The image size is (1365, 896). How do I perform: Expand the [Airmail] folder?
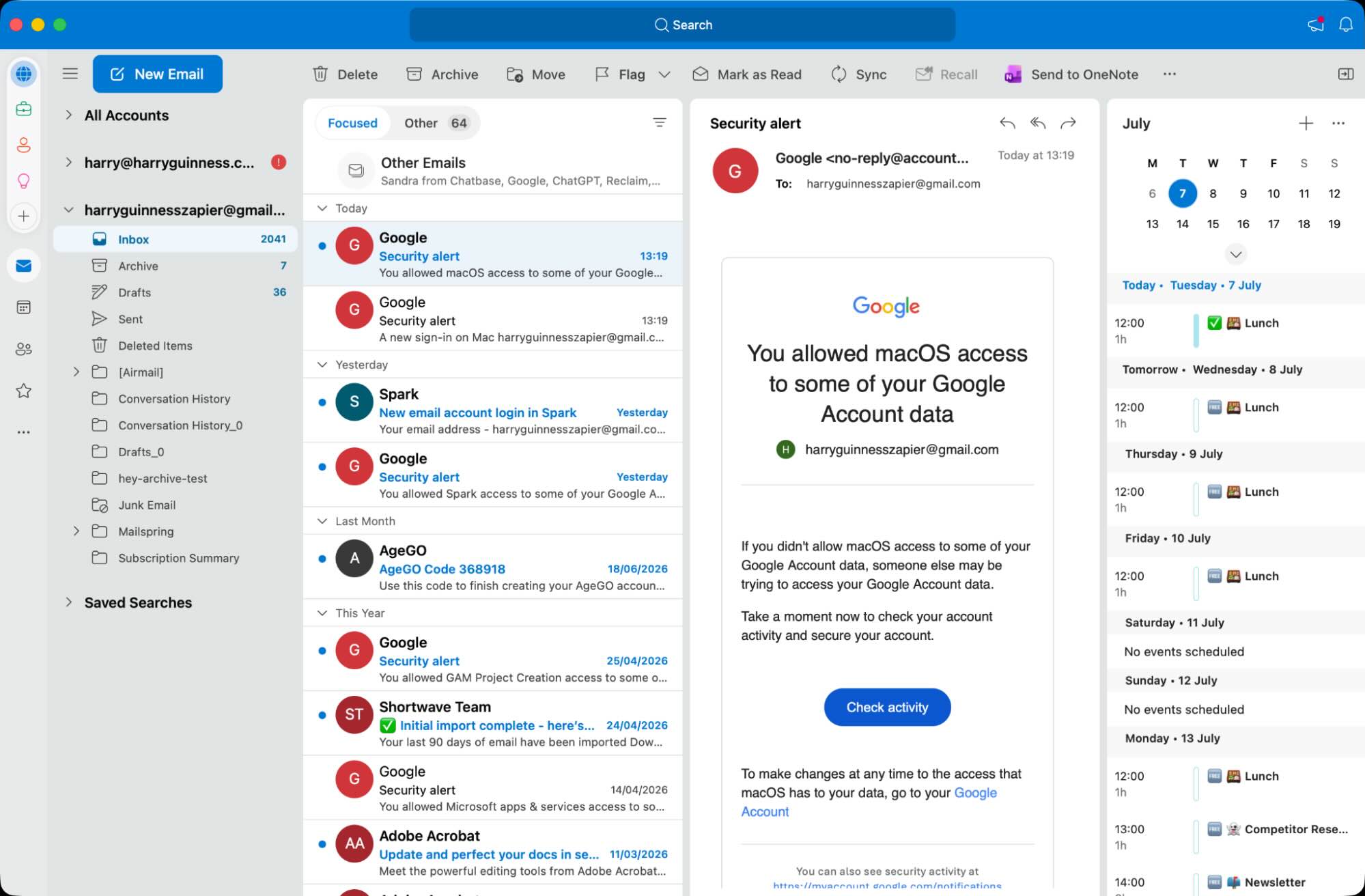[76, 372]
